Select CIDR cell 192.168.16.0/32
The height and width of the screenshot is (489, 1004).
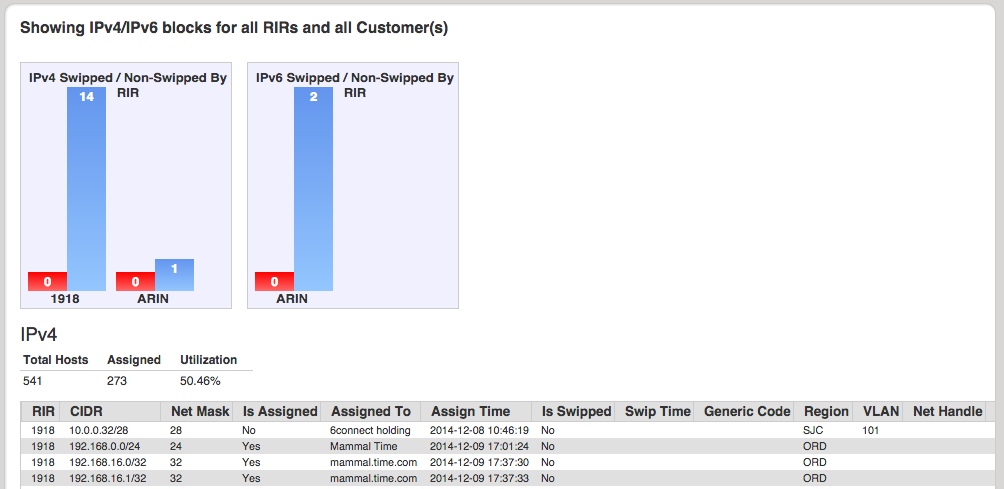point(106,462)
